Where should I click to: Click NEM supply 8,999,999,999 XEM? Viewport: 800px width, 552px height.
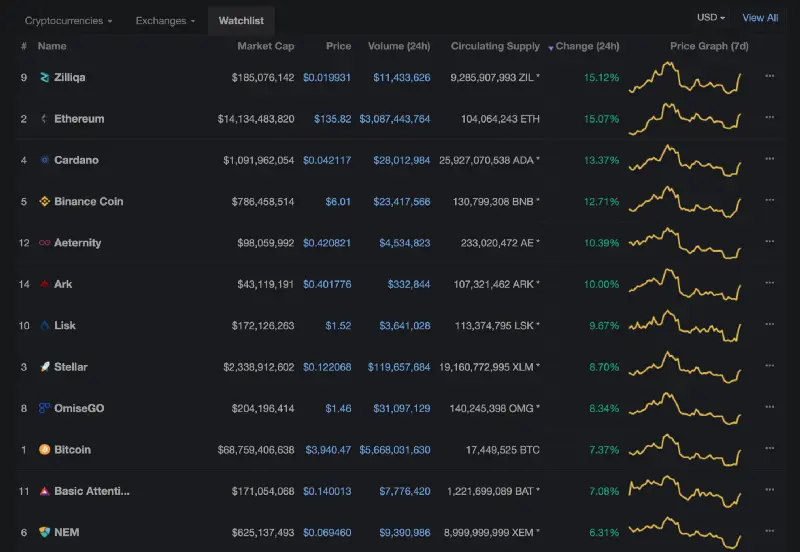click(x=492, y=533)
